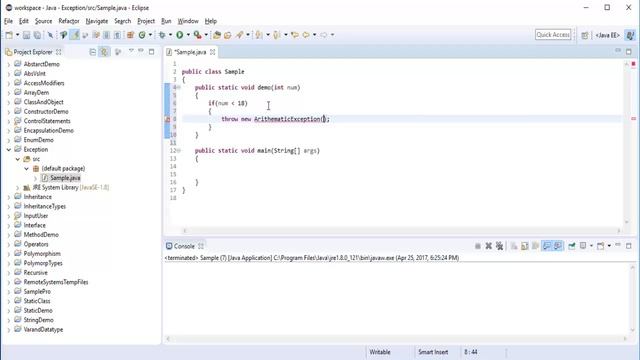Click the editor horizontal scrollbar
The height and width of the screenshot is (360, 640).
(x=402, y=231)
